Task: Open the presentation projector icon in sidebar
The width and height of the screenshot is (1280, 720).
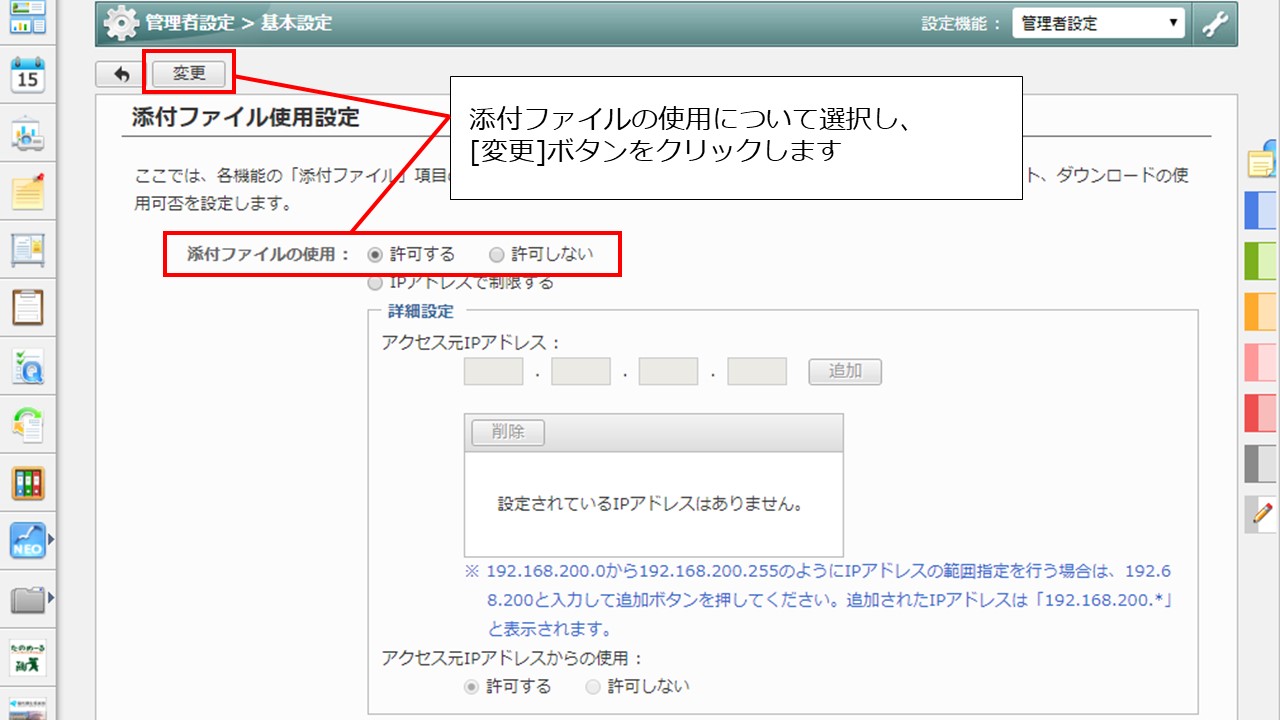Action: pos(28,135)
